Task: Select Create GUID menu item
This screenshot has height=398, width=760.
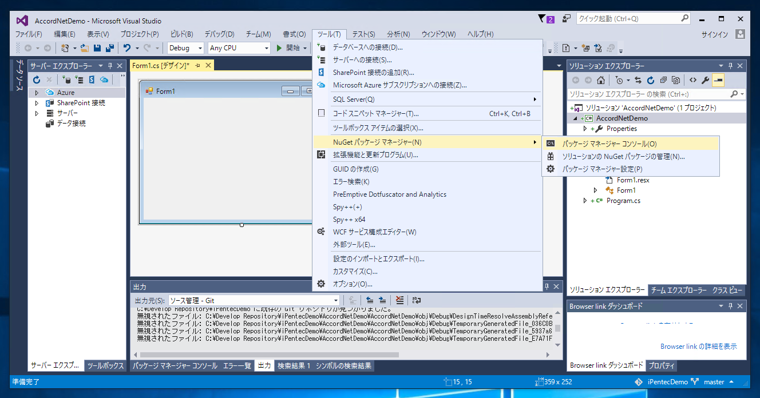Action: point(427,169)
